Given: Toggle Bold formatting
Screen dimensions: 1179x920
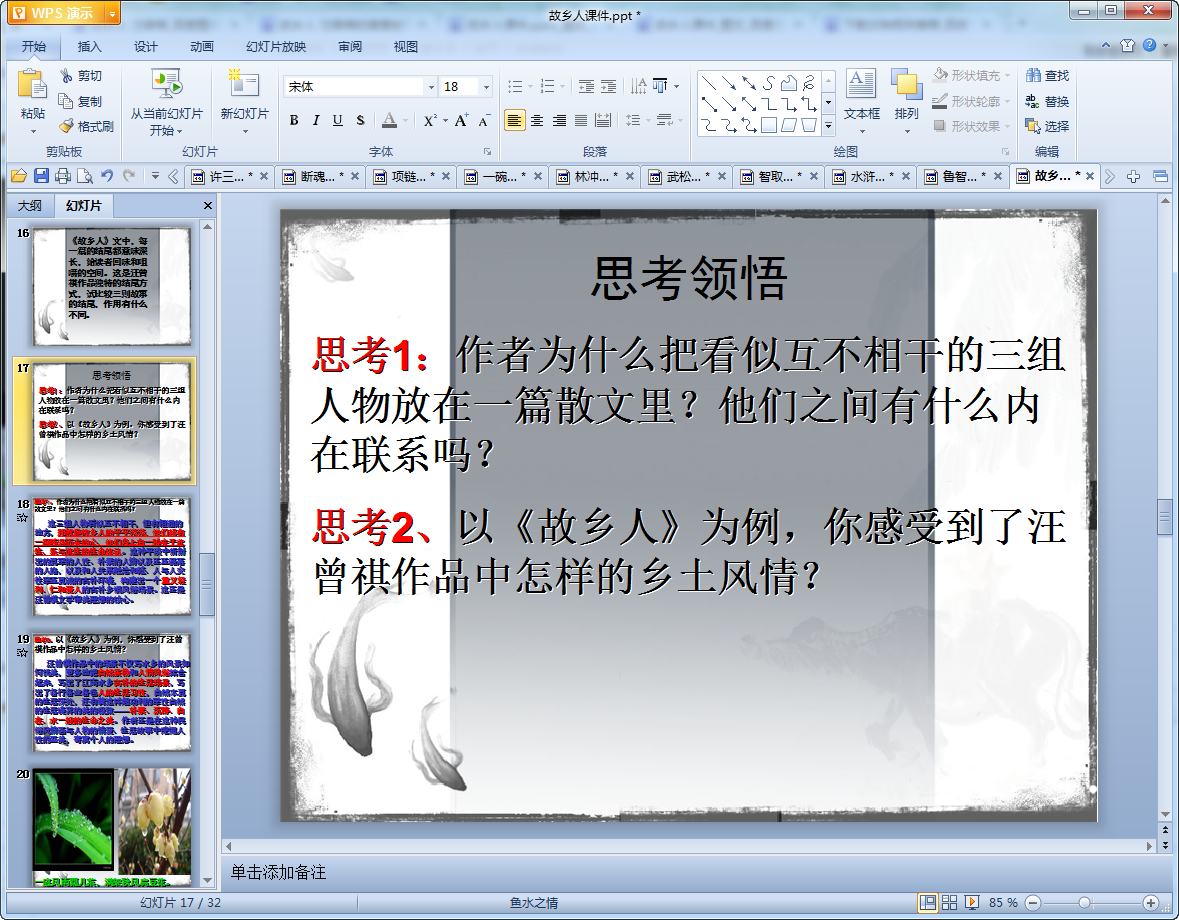Looking at the screenshot, I should click(294, 120).
